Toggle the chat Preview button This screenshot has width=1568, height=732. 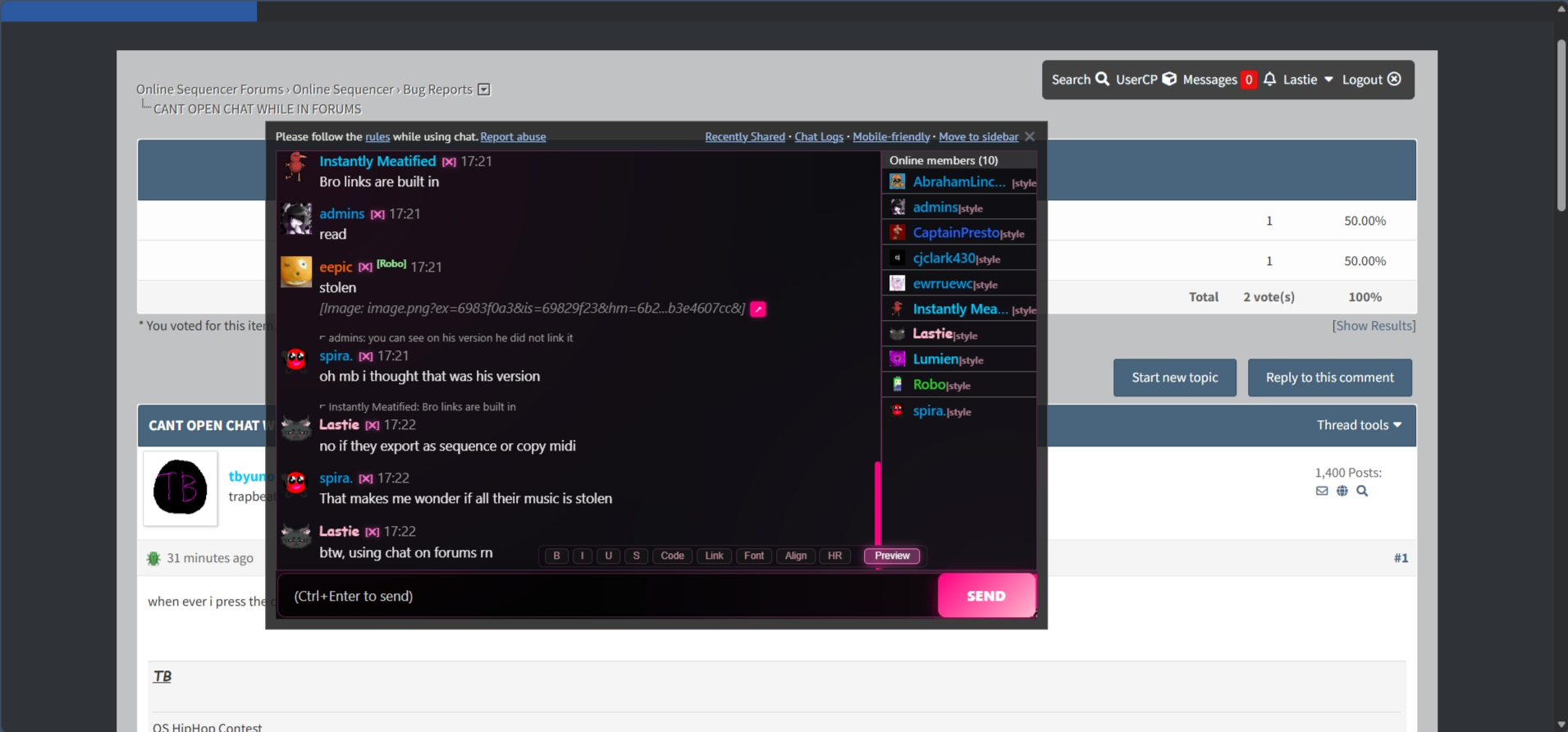pyautogui.click(x=892, y=556)
